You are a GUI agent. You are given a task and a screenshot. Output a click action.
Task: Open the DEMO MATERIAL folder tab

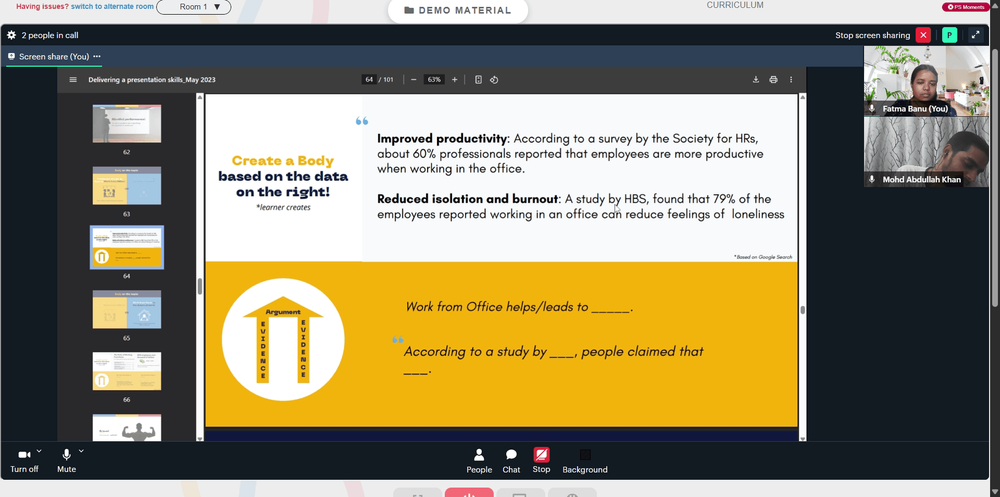(x=458, y=10)
